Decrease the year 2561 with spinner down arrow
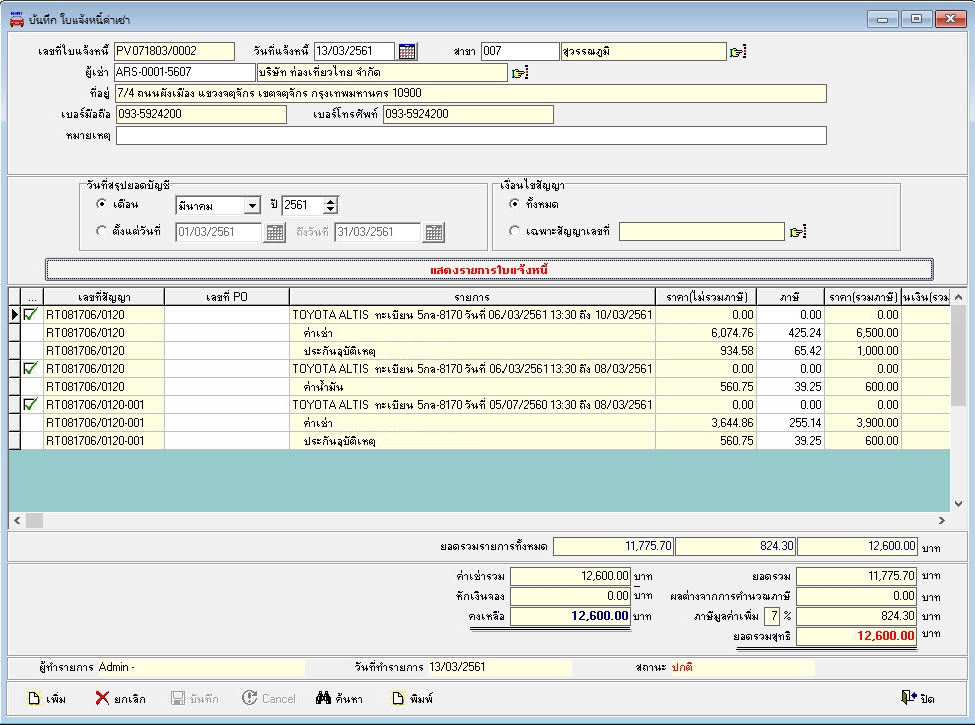 331,209
